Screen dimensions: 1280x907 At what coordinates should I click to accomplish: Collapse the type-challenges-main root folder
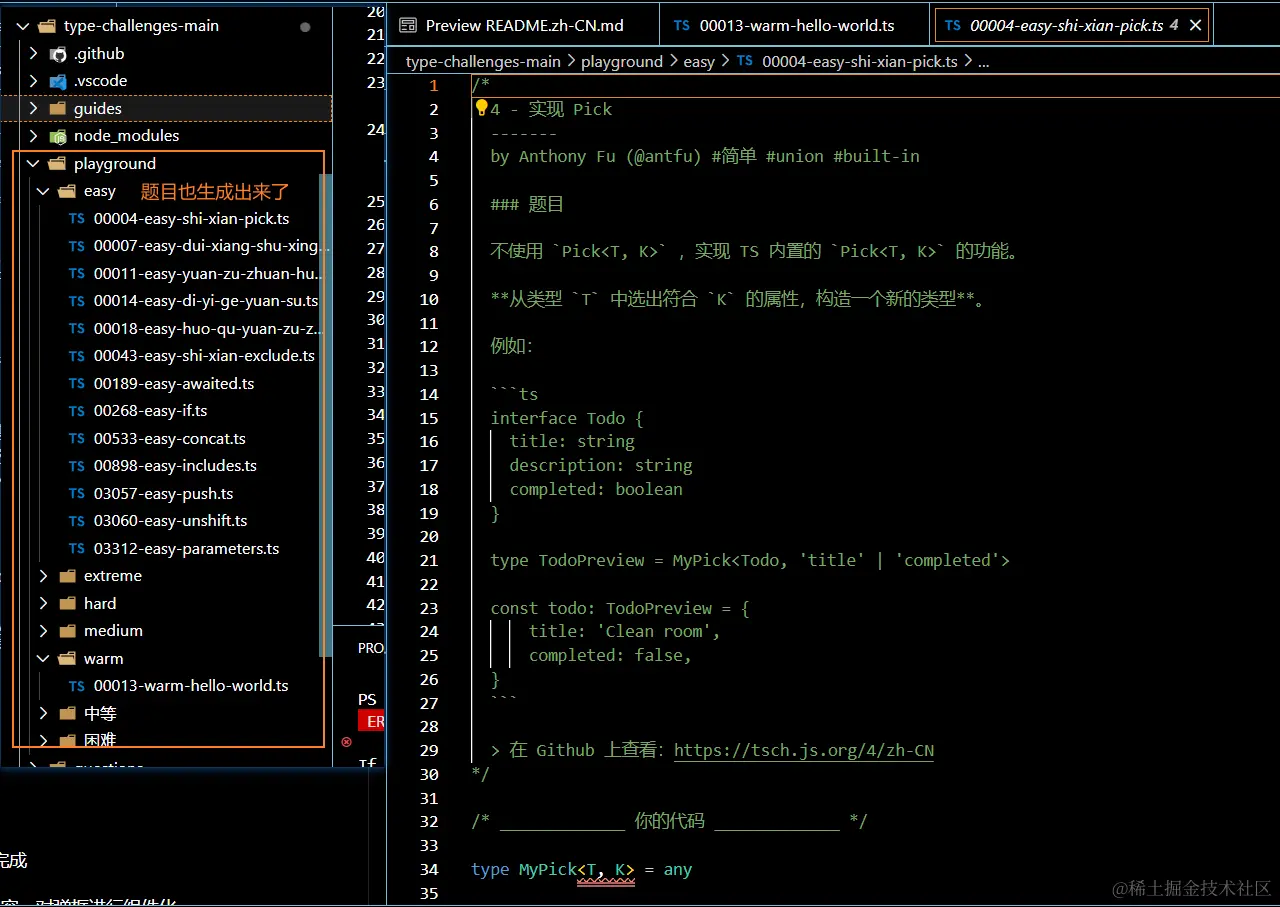(x=24, y=26)
